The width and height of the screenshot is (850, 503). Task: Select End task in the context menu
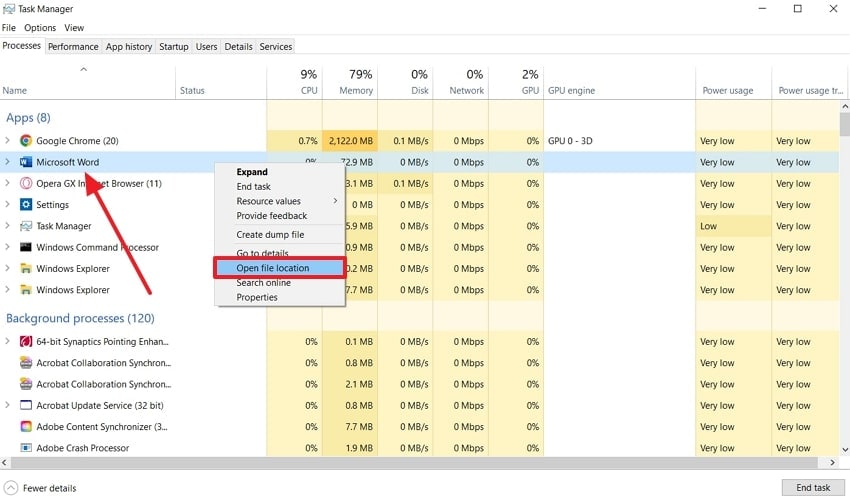pos(254,187)
